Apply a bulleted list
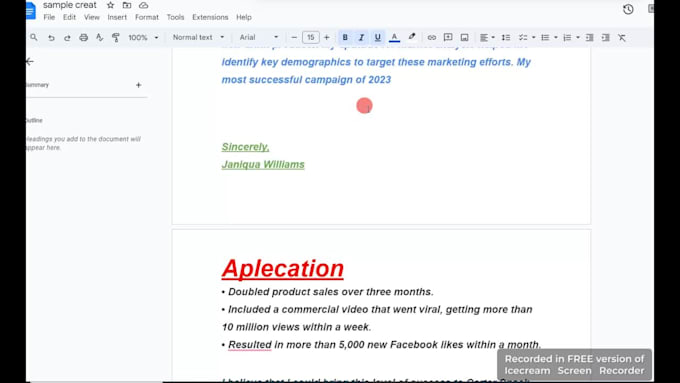 coord(545,37)
